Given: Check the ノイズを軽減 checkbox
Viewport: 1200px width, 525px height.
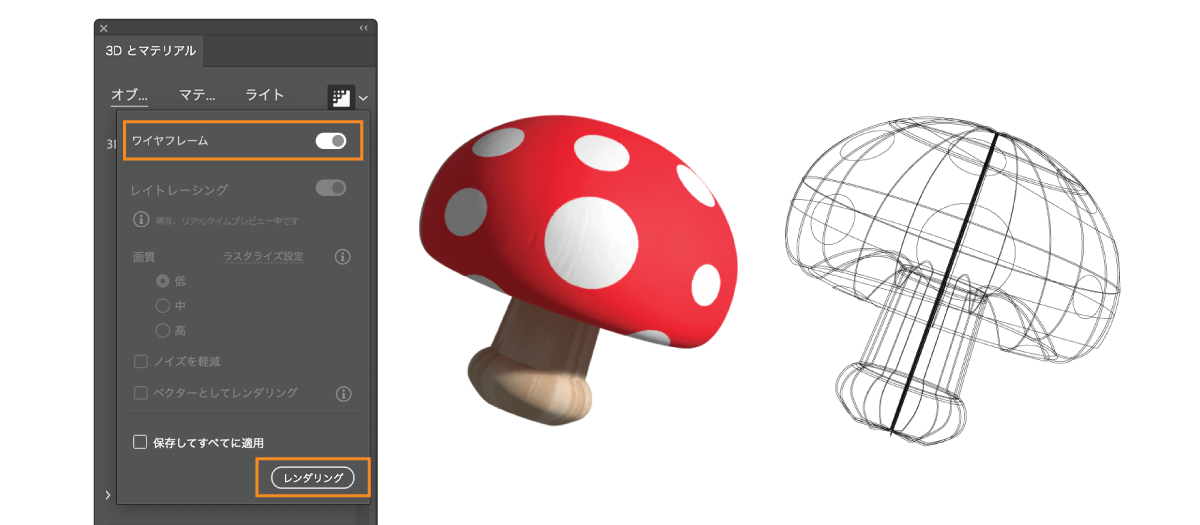Looking at the screenshot, I should [x=140, y=361].
